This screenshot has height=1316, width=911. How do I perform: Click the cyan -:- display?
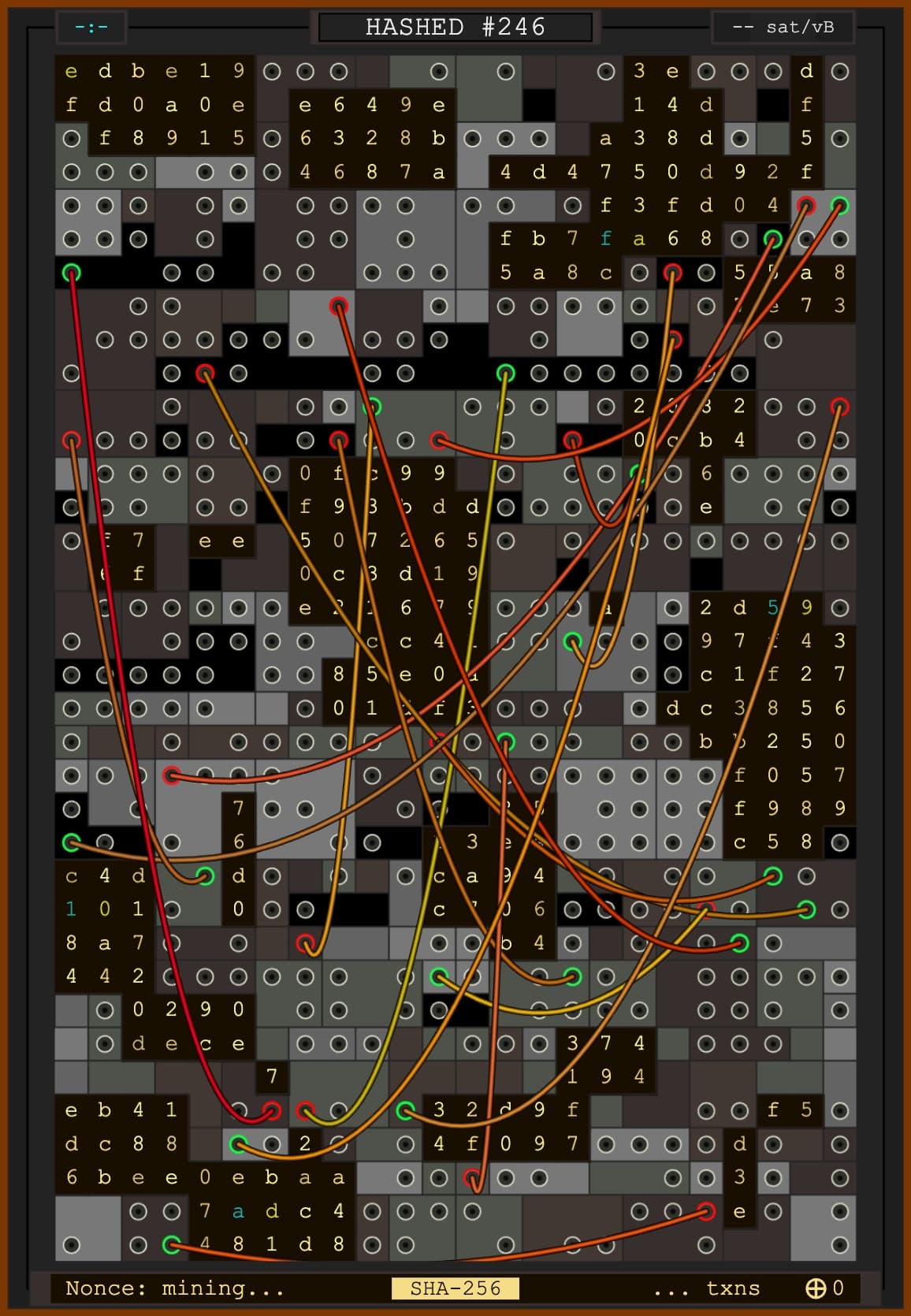click(x=91, y=28)
